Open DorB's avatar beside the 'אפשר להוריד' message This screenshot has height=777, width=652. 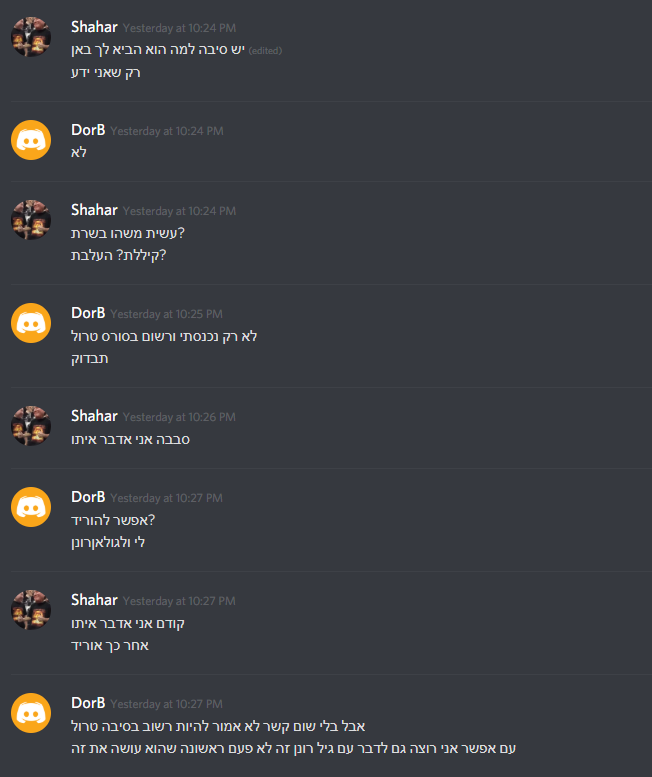[31, 507]
